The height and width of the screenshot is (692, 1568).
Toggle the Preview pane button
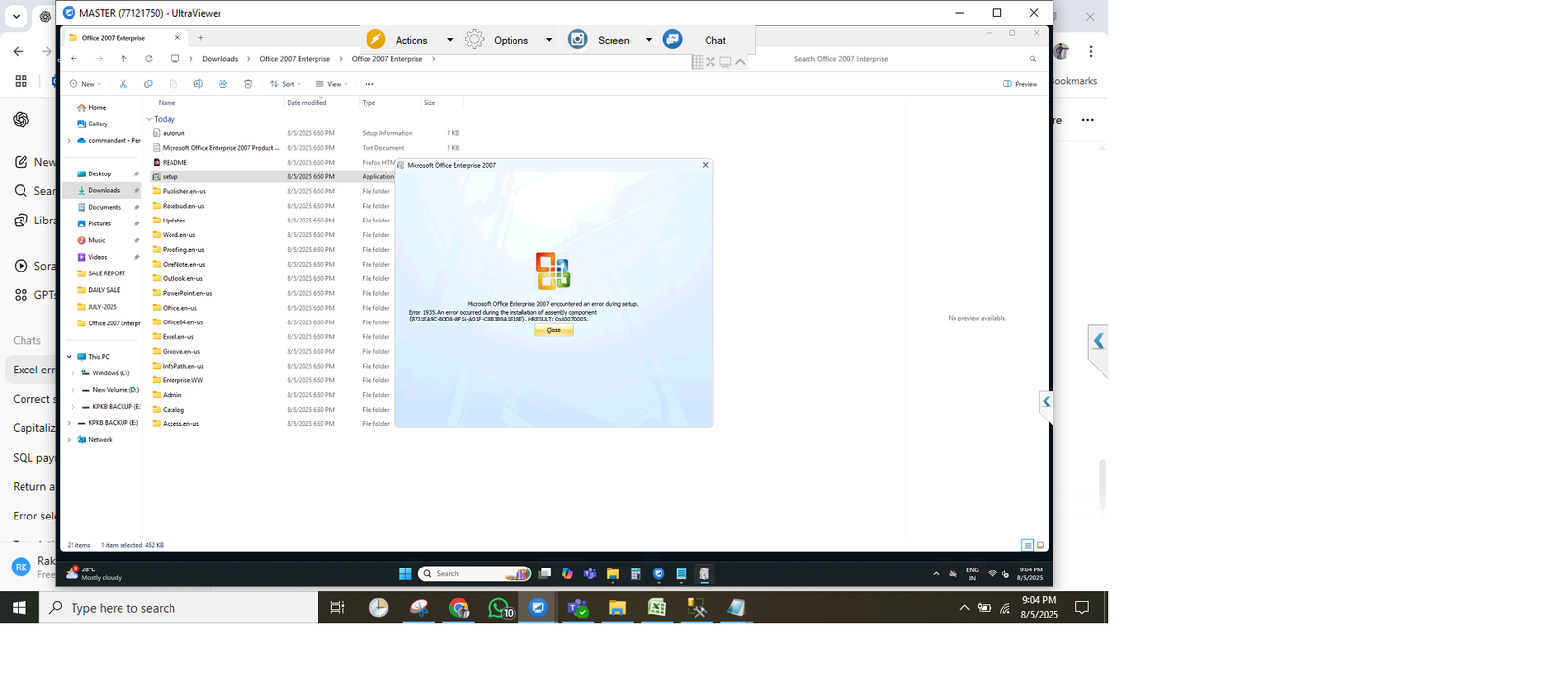pyautogui.click(x=1020, y=84)
